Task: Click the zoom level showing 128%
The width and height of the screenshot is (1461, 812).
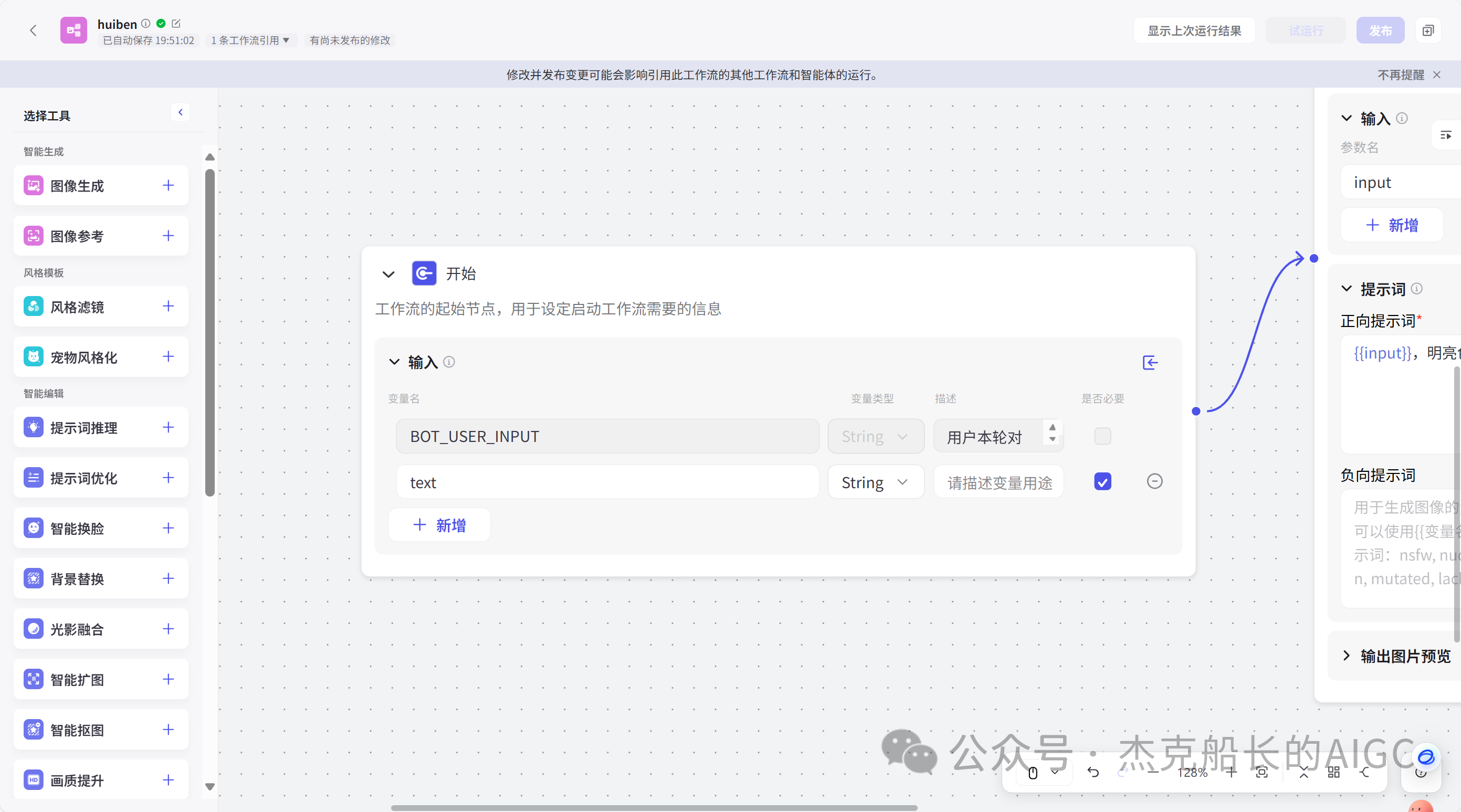Action: coord(1192,772)
